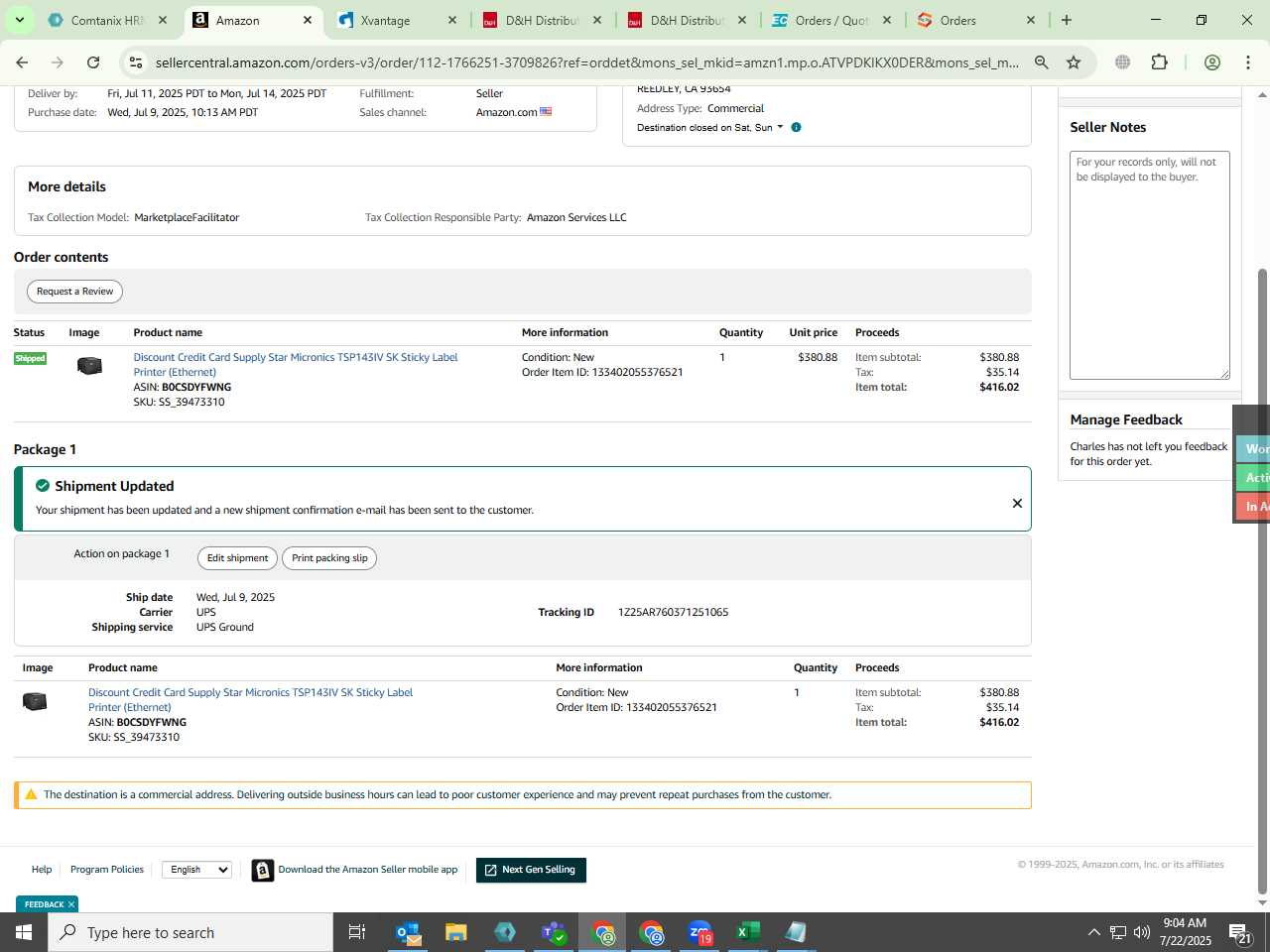Open the Windows Start menu

24,932
